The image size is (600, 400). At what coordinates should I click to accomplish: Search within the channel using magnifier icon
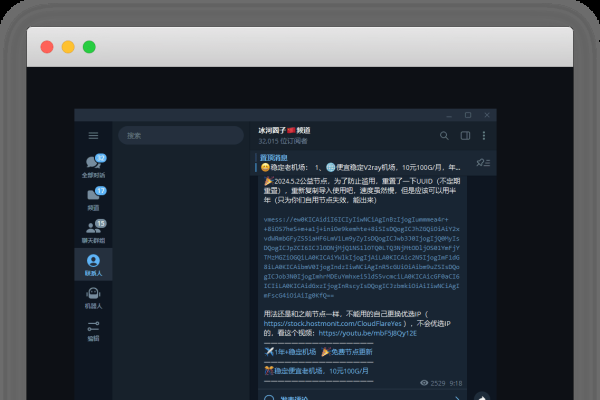pyautogui.click(x=444, y=136)
